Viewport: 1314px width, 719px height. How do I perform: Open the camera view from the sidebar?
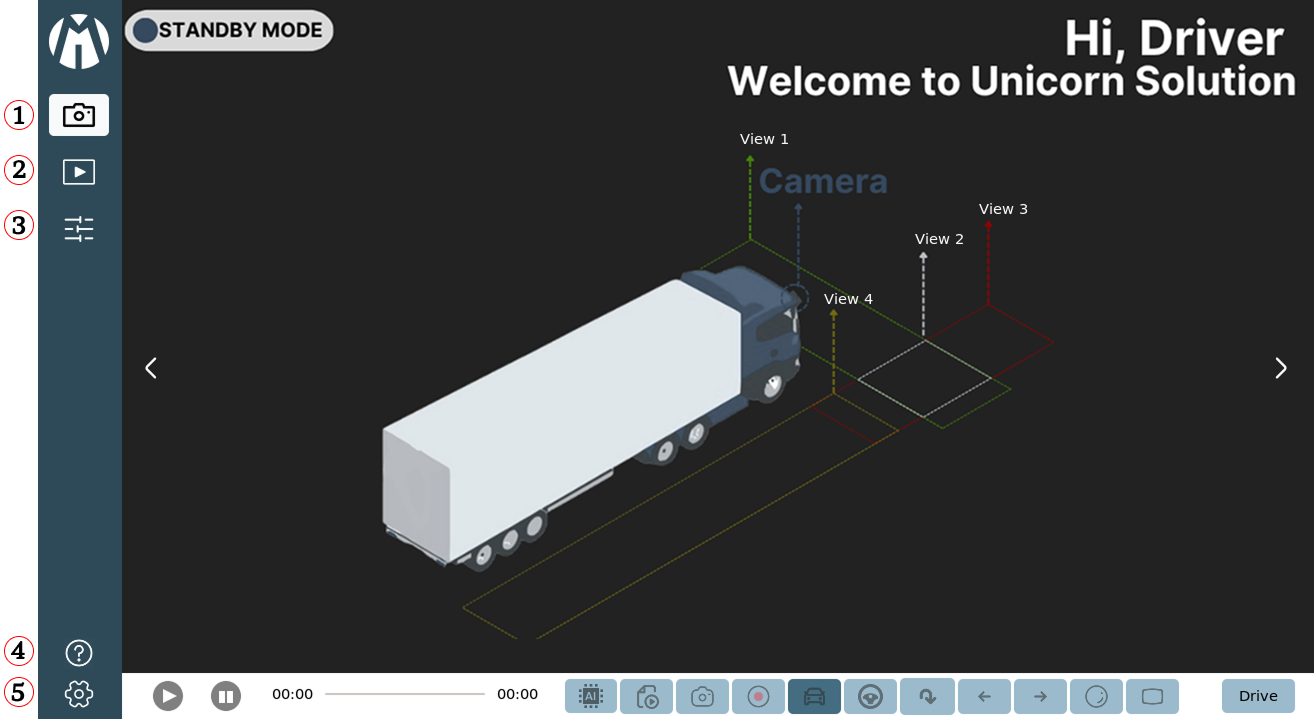(x=79, y=115)
